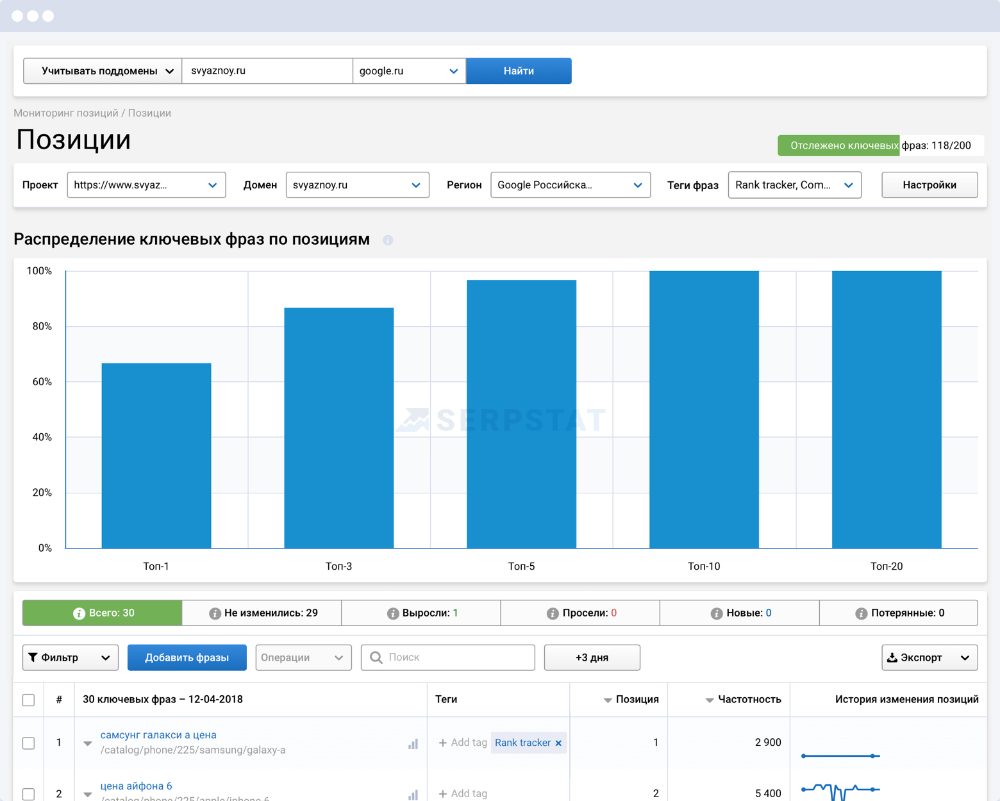Check the box for row 2 keyword
Image resolution: width=1000 pixels, height=801 pixels.
point(29,794)
